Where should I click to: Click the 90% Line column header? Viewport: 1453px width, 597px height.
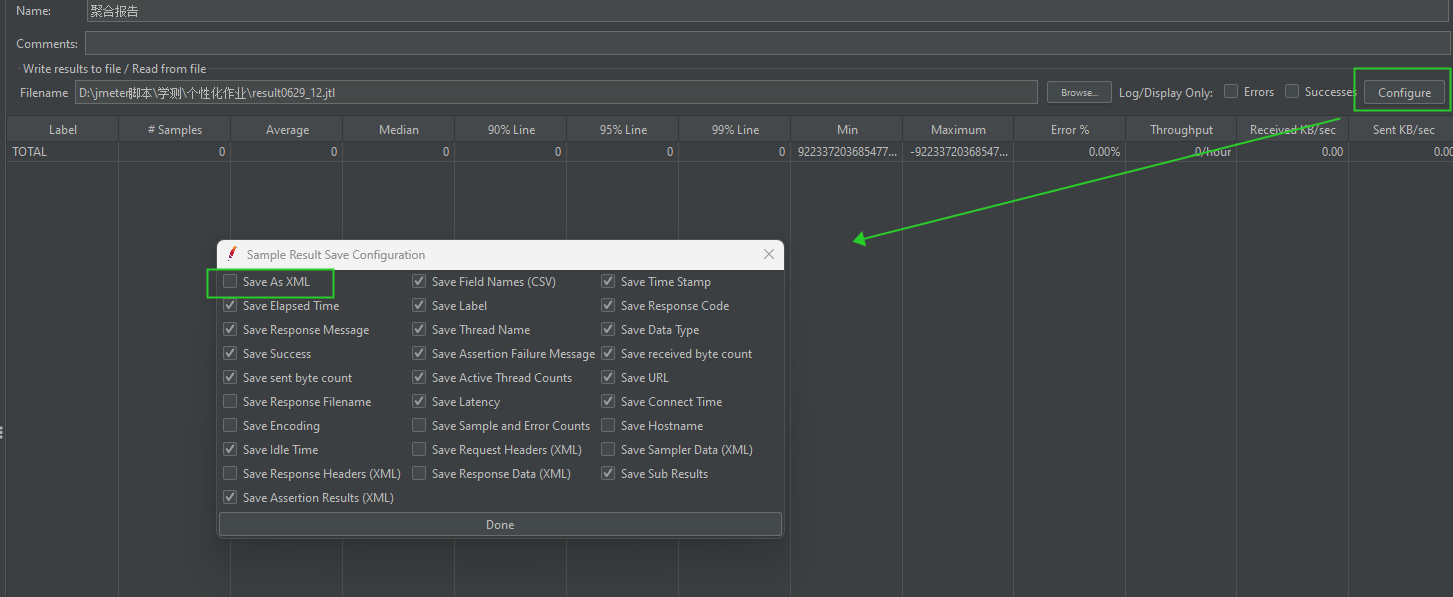coord(511,130)
